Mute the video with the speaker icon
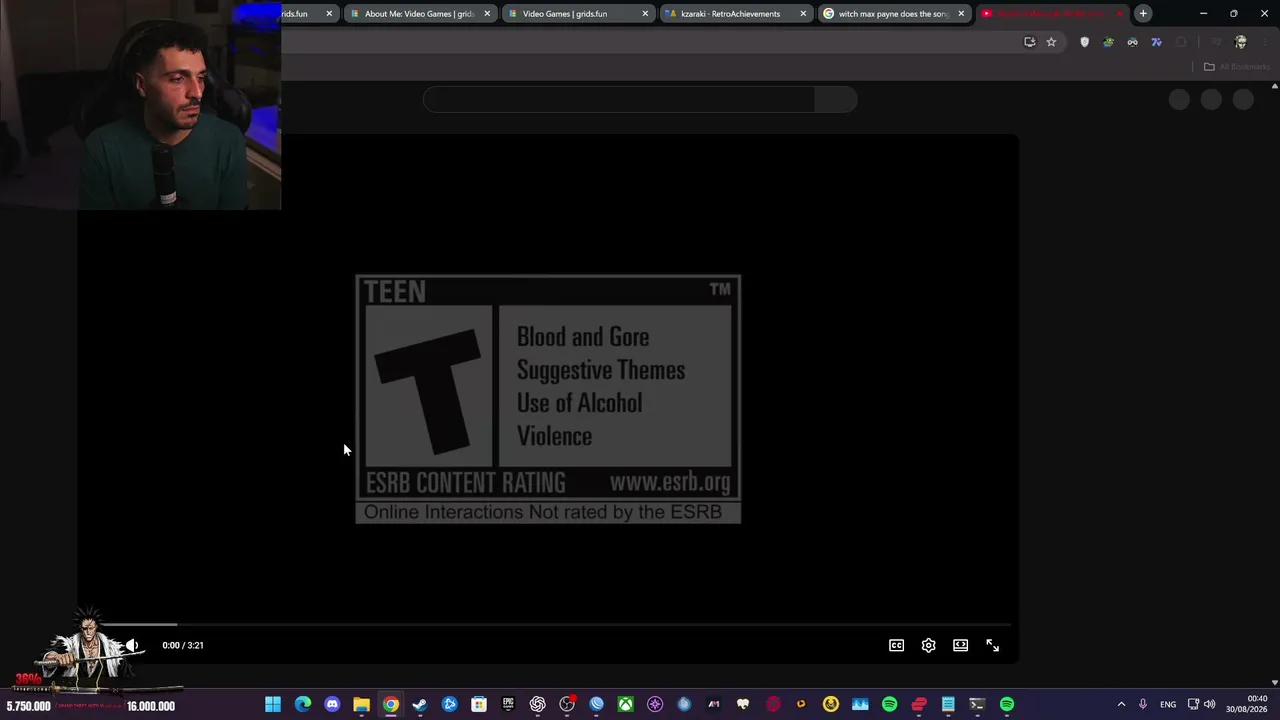The width and height of the screenshot is (1280, 720). click(132, 645)
